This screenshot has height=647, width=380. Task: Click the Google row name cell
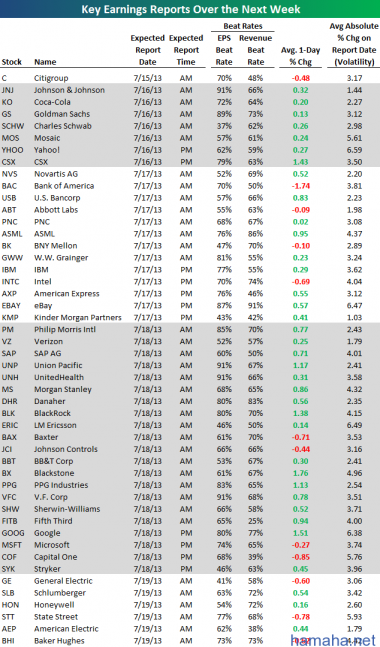pyautogui.click(x=47, y=533)
